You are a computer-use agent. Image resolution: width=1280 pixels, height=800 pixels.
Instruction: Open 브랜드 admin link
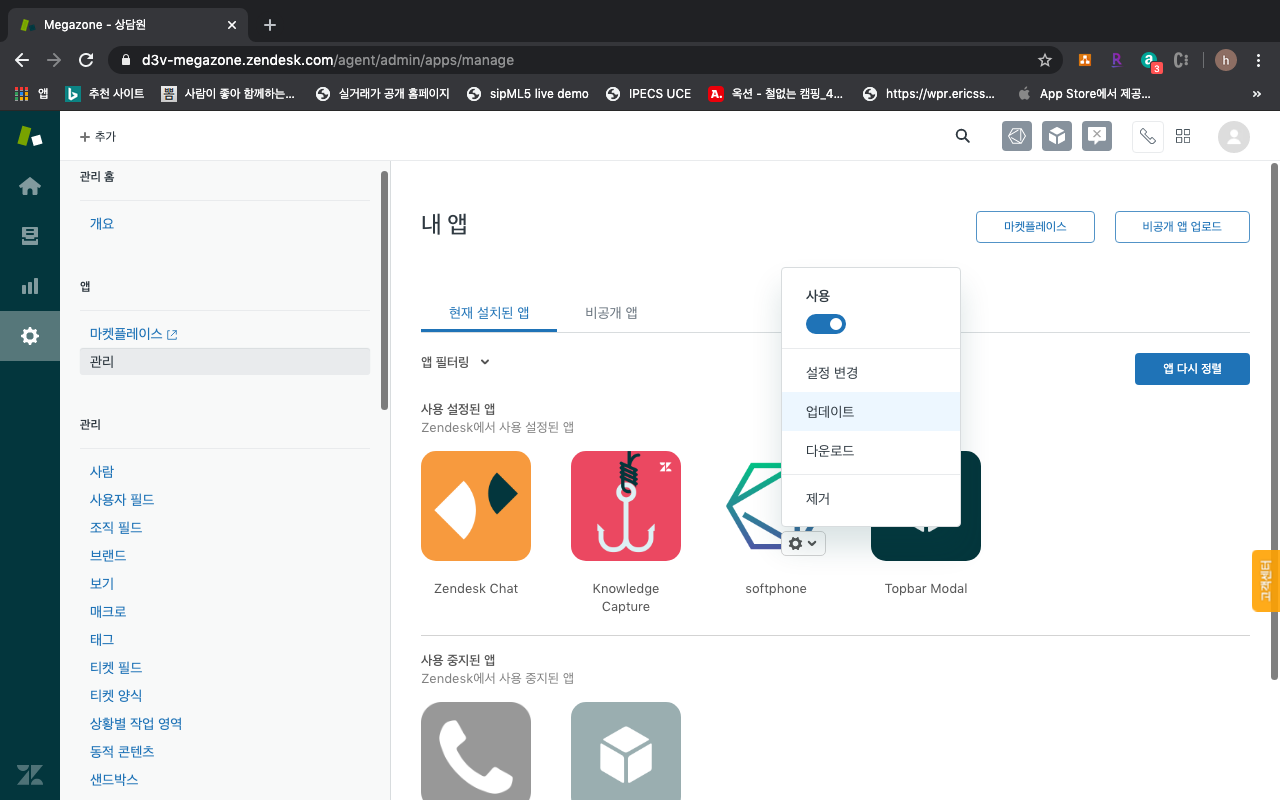tap(108, 555)
